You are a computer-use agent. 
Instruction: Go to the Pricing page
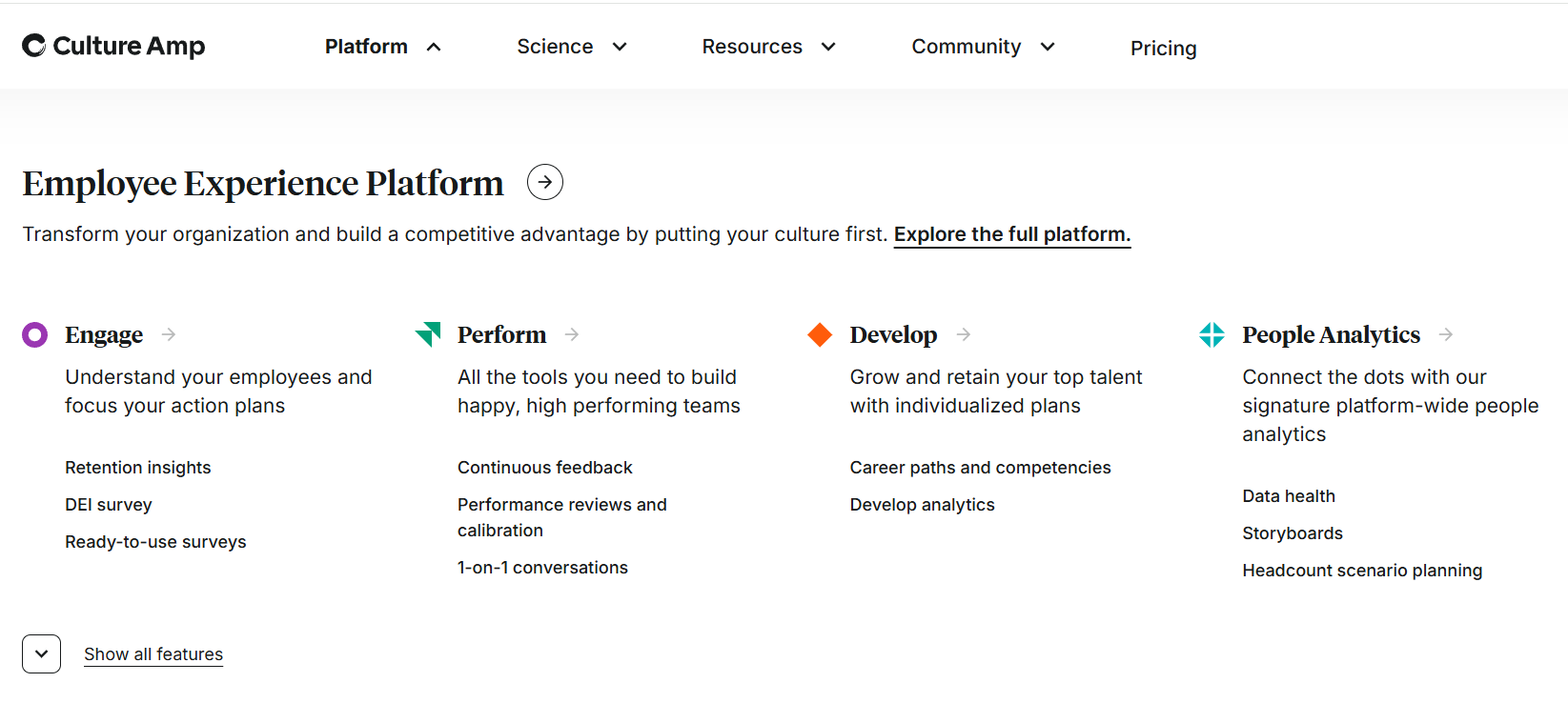(x=1163, y=49)
